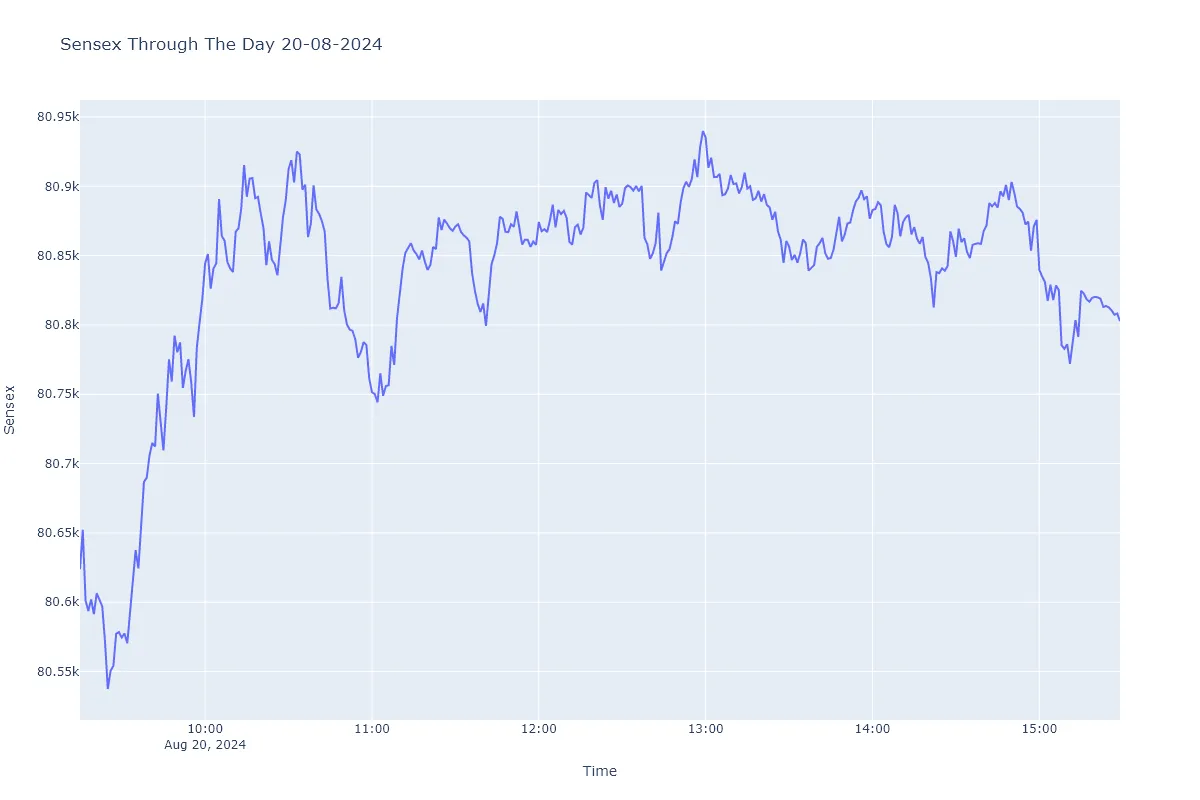The image size is (1200, 800).
Task: Click the 80.95k y-axis tick label
Action: 57,117
